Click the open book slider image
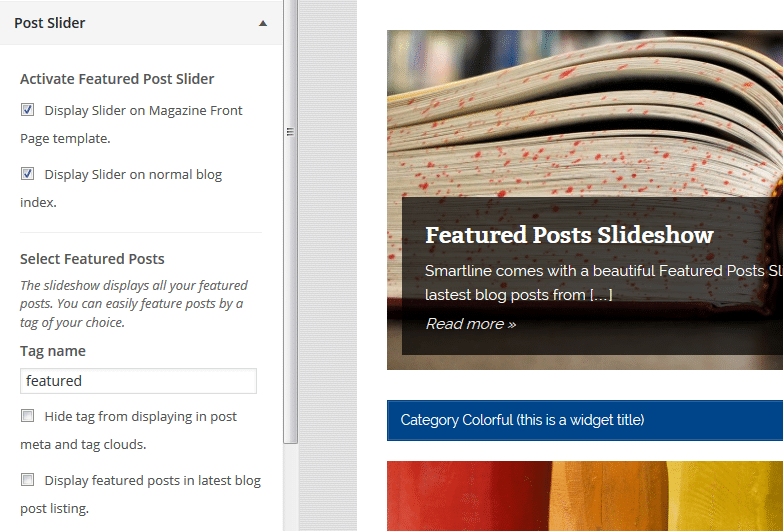 [585, 115]
